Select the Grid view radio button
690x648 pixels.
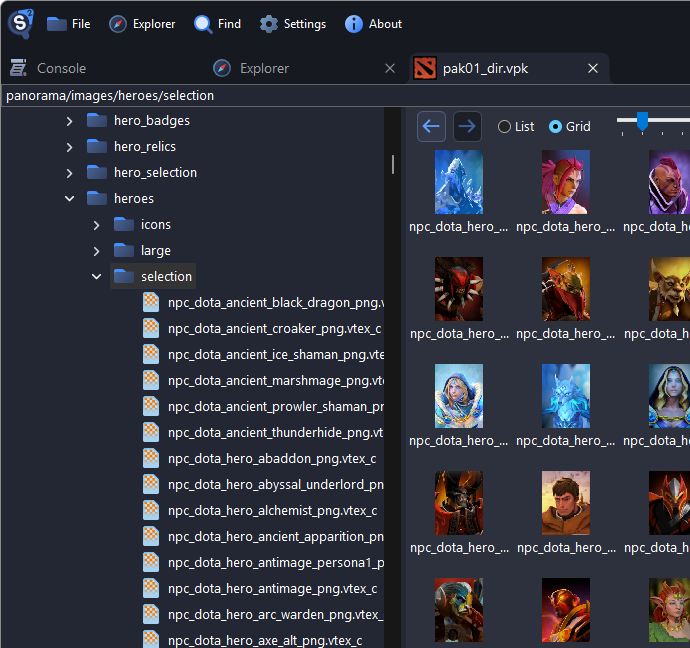coord(555,127)
